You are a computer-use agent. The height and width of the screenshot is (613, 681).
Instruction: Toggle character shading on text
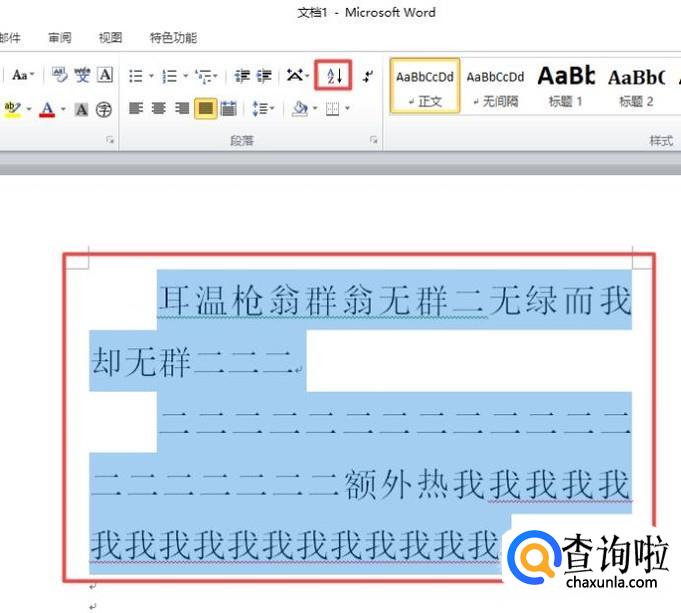[x=82, y=109]
